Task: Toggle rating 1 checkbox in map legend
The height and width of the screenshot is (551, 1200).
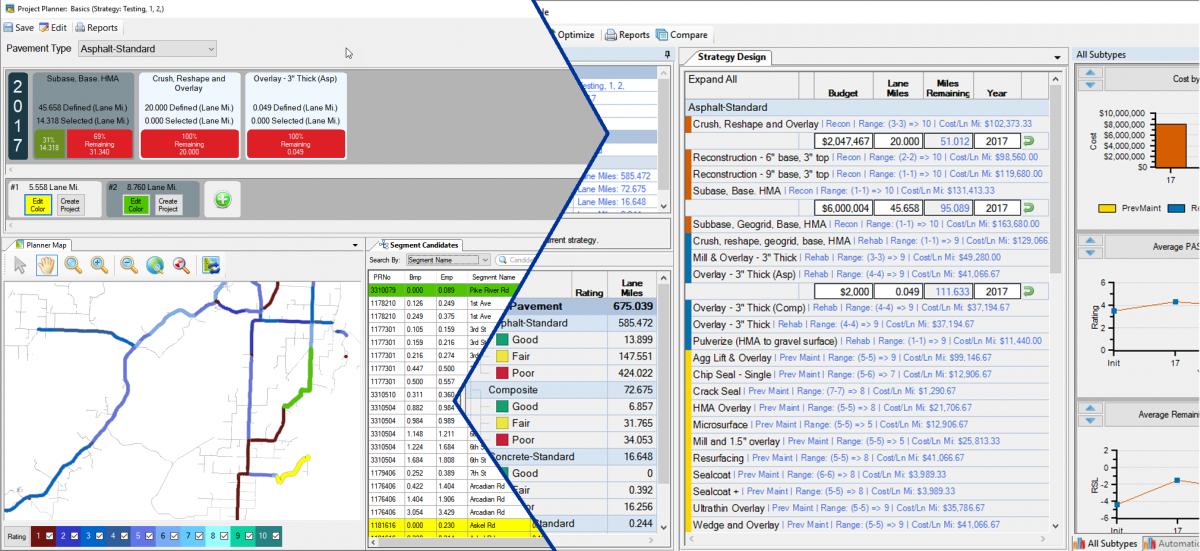Action: pos(49,536)
